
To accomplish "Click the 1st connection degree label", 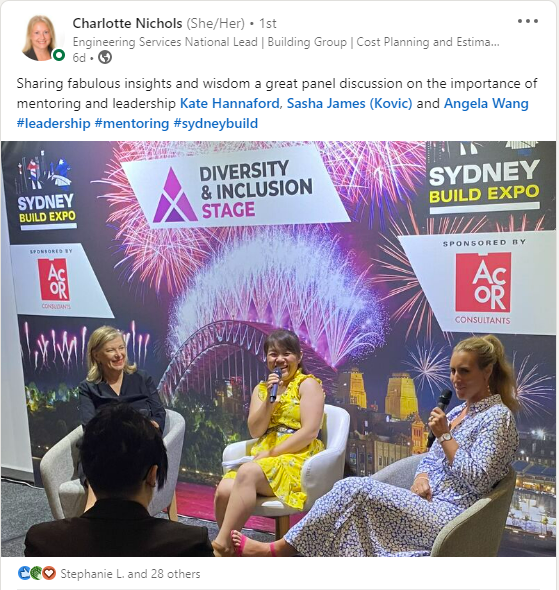I will [x=268, y=23].
